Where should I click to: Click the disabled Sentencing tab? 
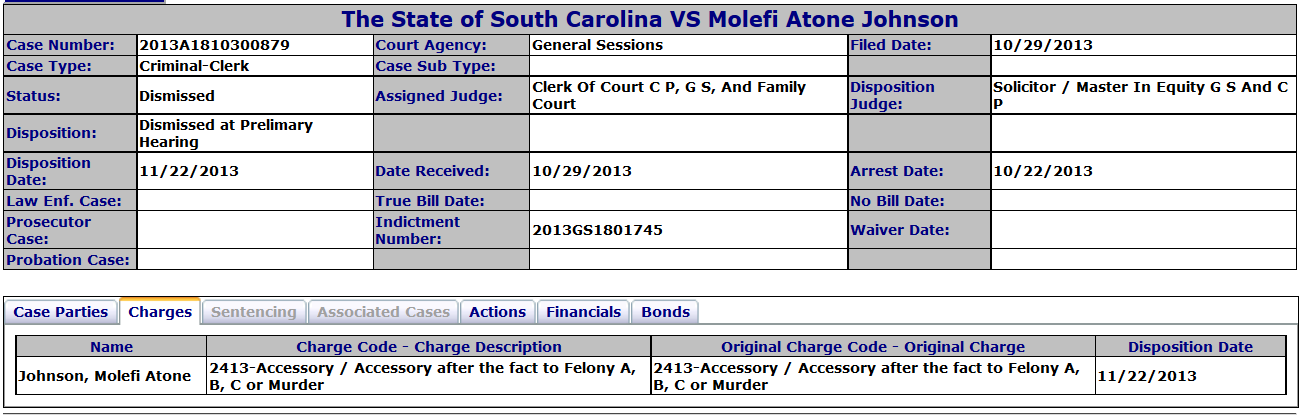[x=253, y=312]
